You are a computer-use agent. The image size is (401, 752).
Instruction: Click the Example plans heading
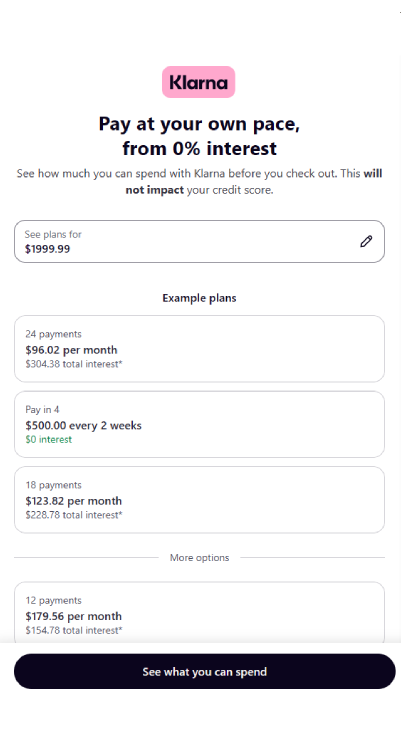click(200, 298)
